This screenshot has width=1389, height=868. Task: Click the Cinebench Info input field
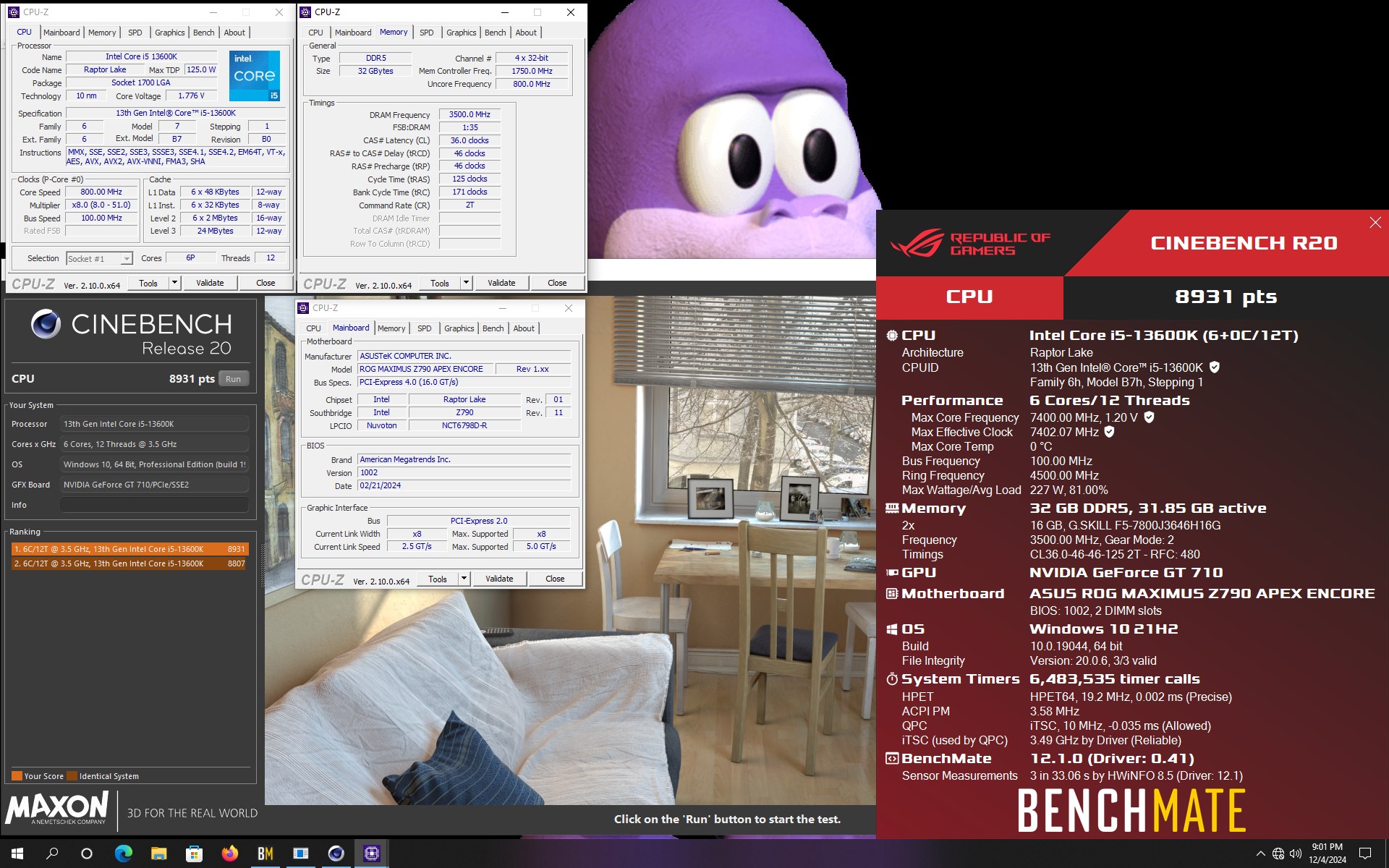(x=154, y=505)
